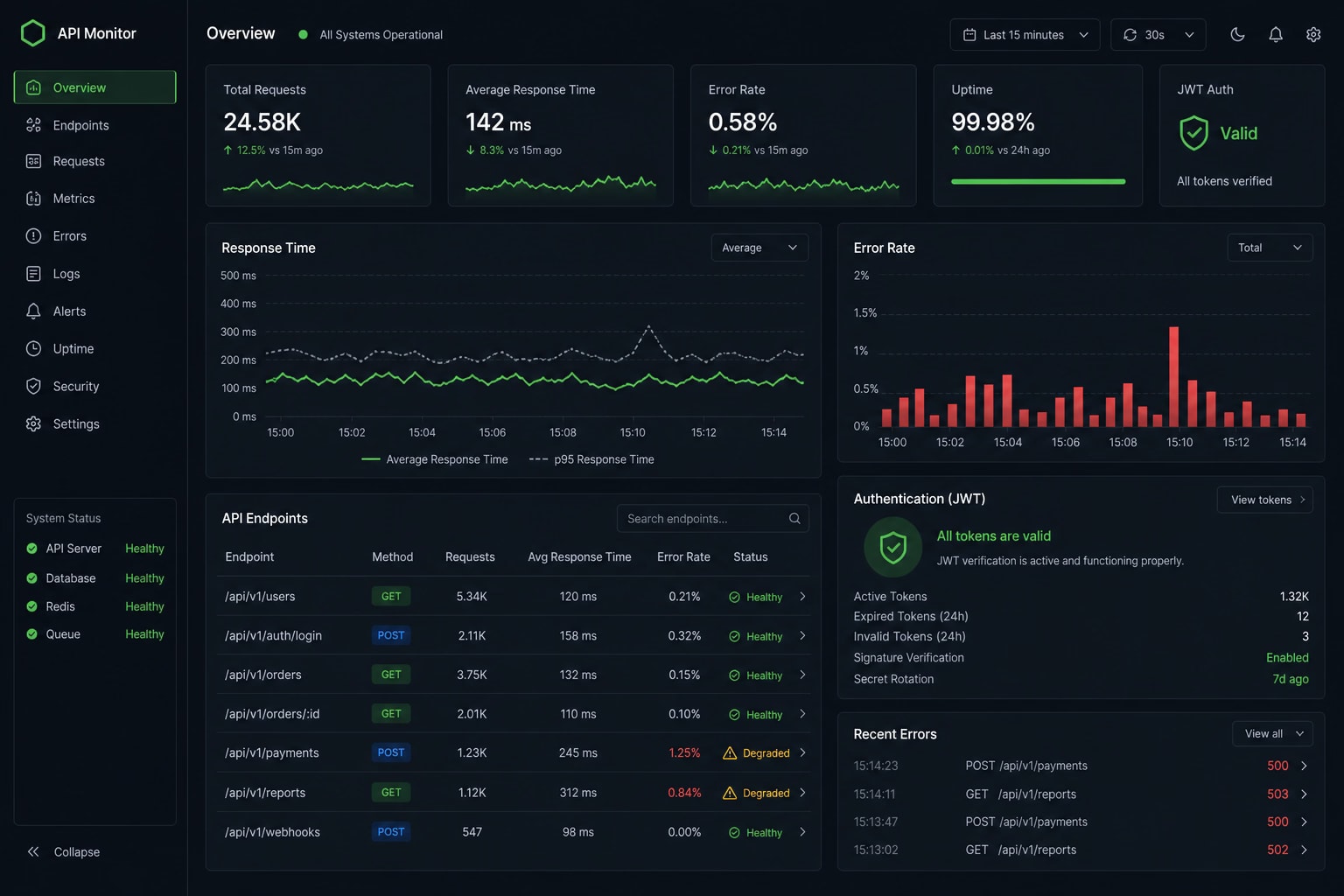Click the 1.25% error rate value
This screenshot has height=896, width=1344.
pos(684,752)
